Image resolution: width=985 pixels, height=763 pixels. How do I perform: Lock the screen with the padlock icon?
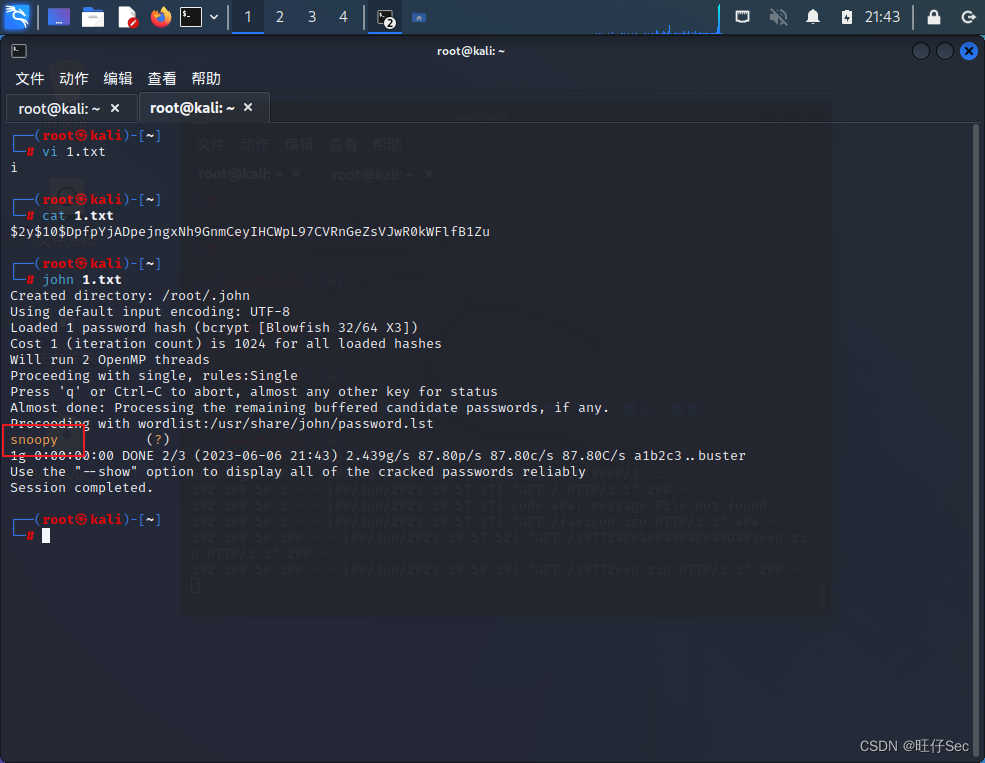point(934,17)
